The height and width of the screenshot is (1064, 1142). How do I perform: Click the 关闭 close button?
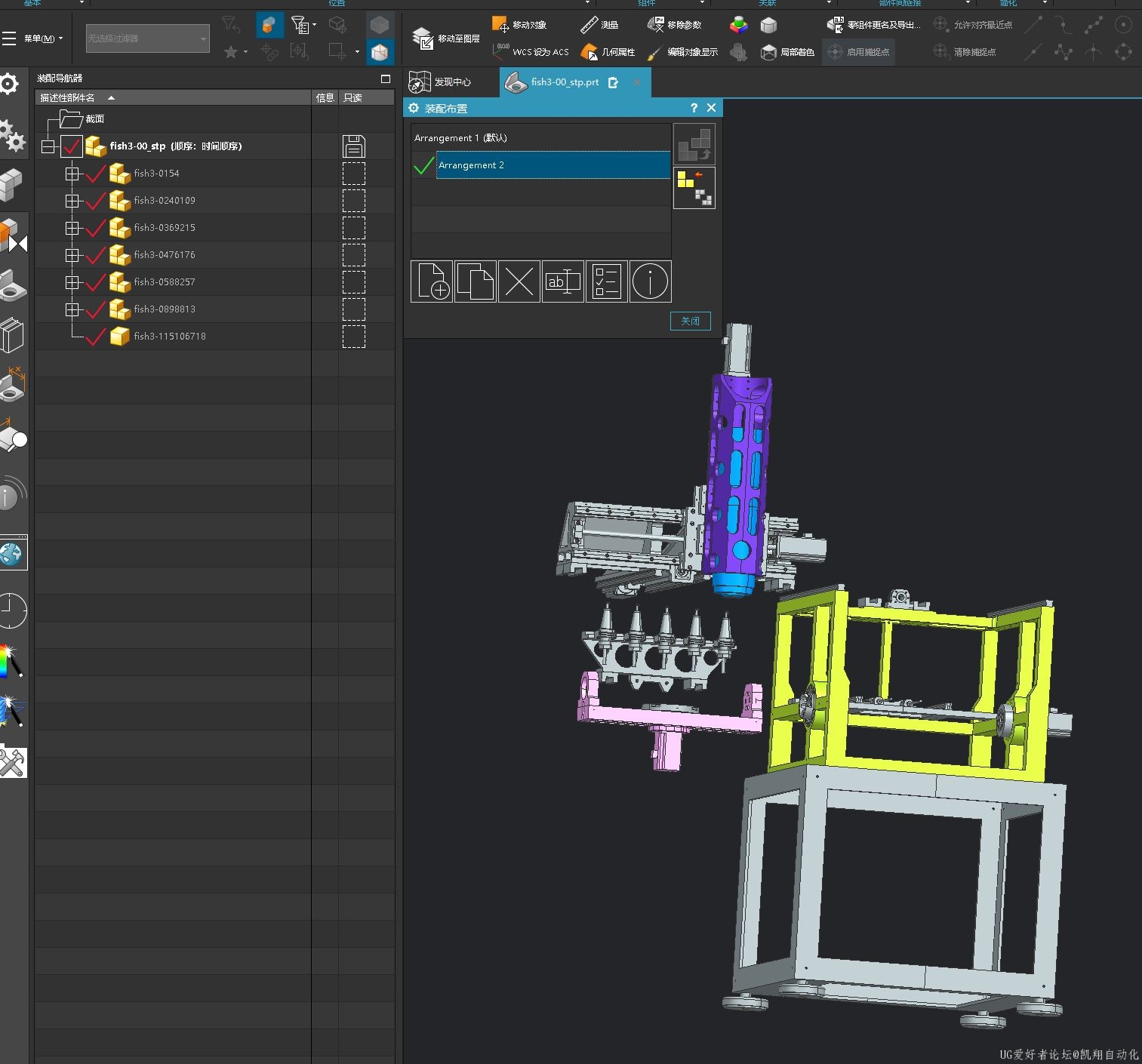pyautogui.click(x=691, y=321)
